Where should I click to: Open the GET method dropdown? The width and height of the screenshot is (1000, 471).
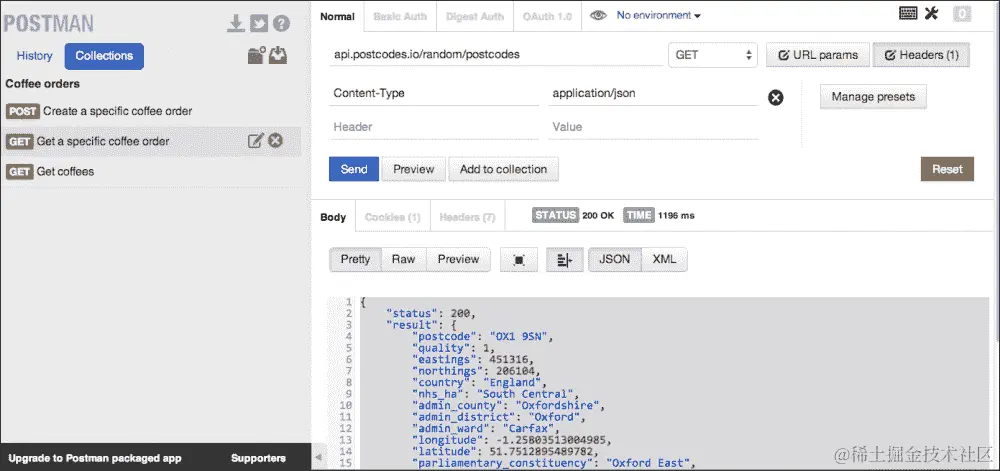[712, 55]
